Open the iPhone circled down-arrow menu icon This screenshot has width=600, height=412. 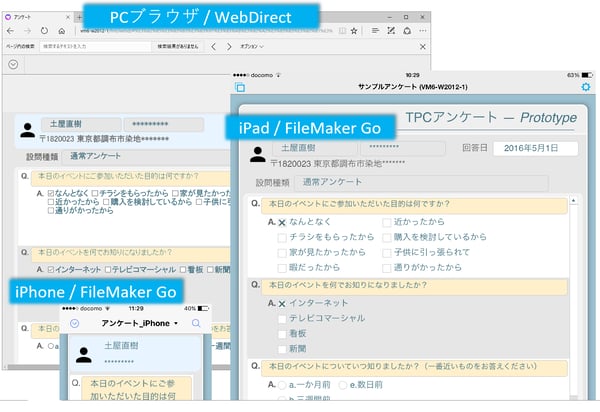point(75,324)
